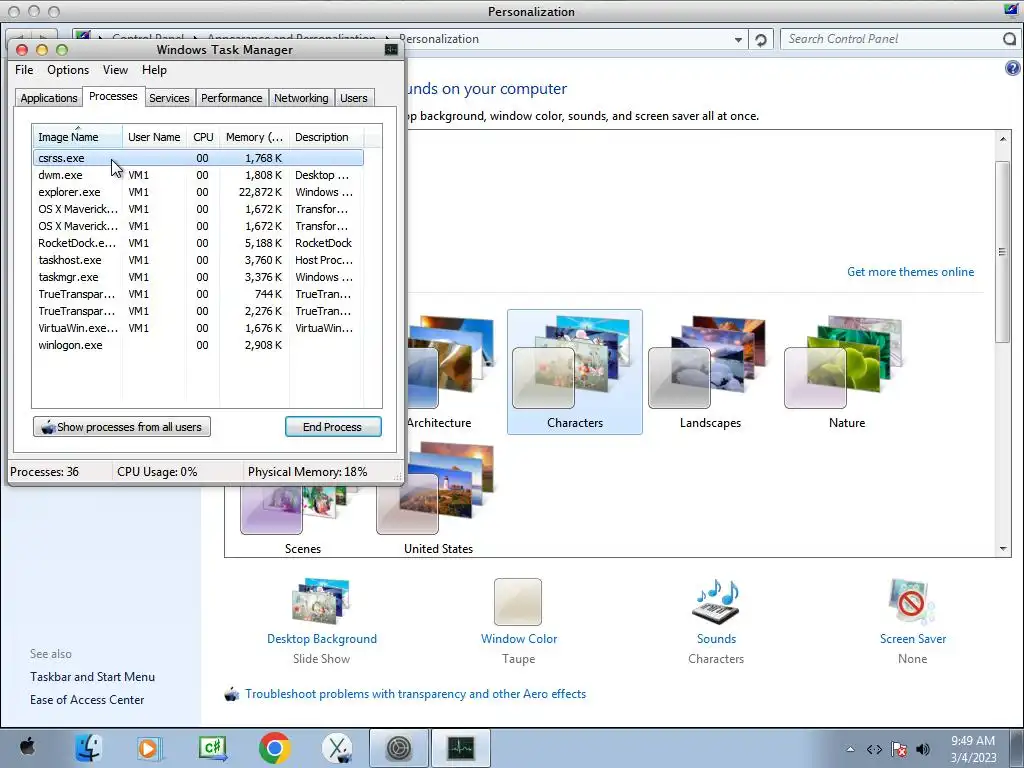Image resolution: width=1024 pixels, height=768 pixels.
Task: Sort processes by Memory column
Action: [254, 137]
